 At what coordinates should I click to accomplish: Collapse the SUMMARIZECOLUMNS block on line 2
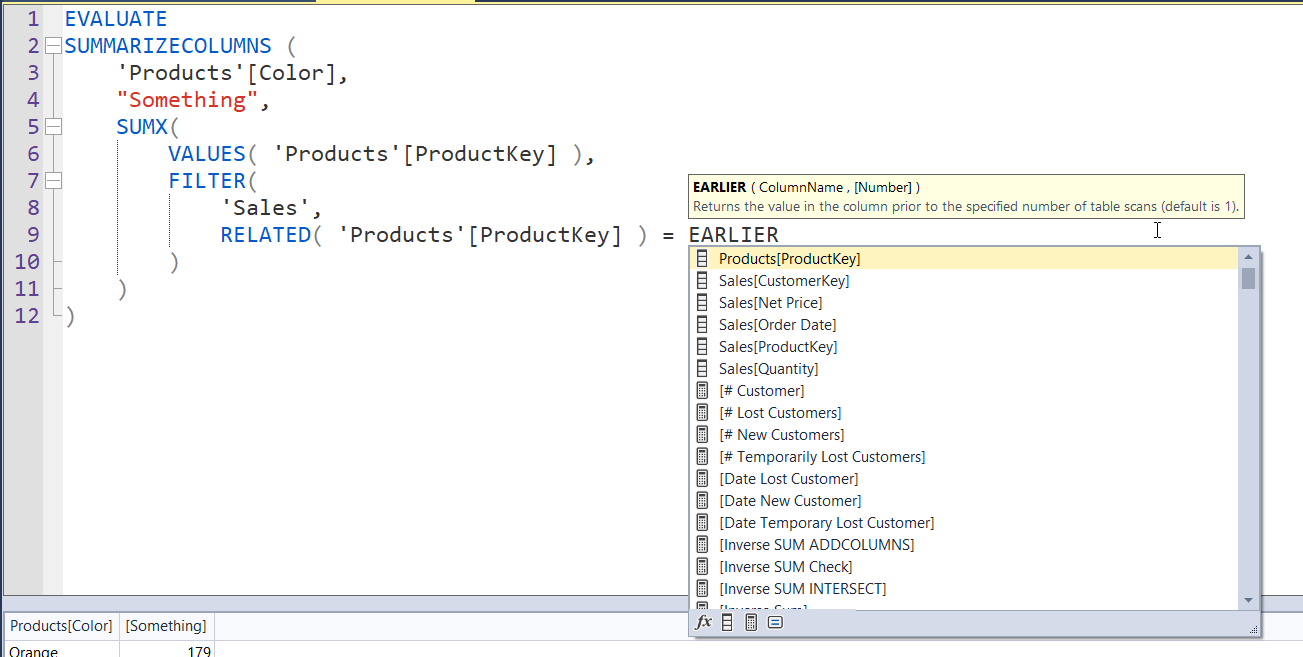pos(52,45)
